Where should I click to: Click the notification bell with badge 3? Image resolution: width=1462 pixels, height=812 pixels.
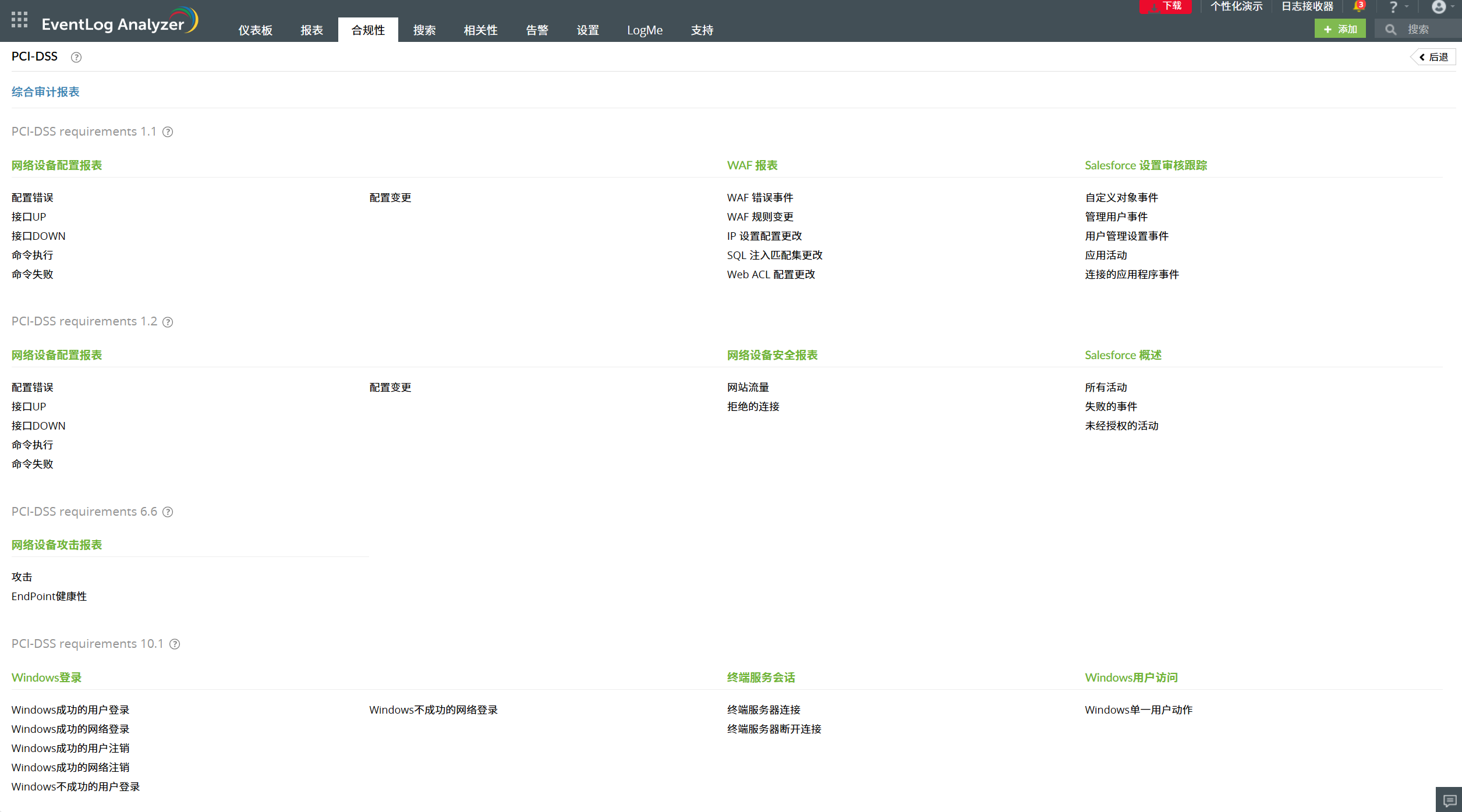click(1358, 6)
